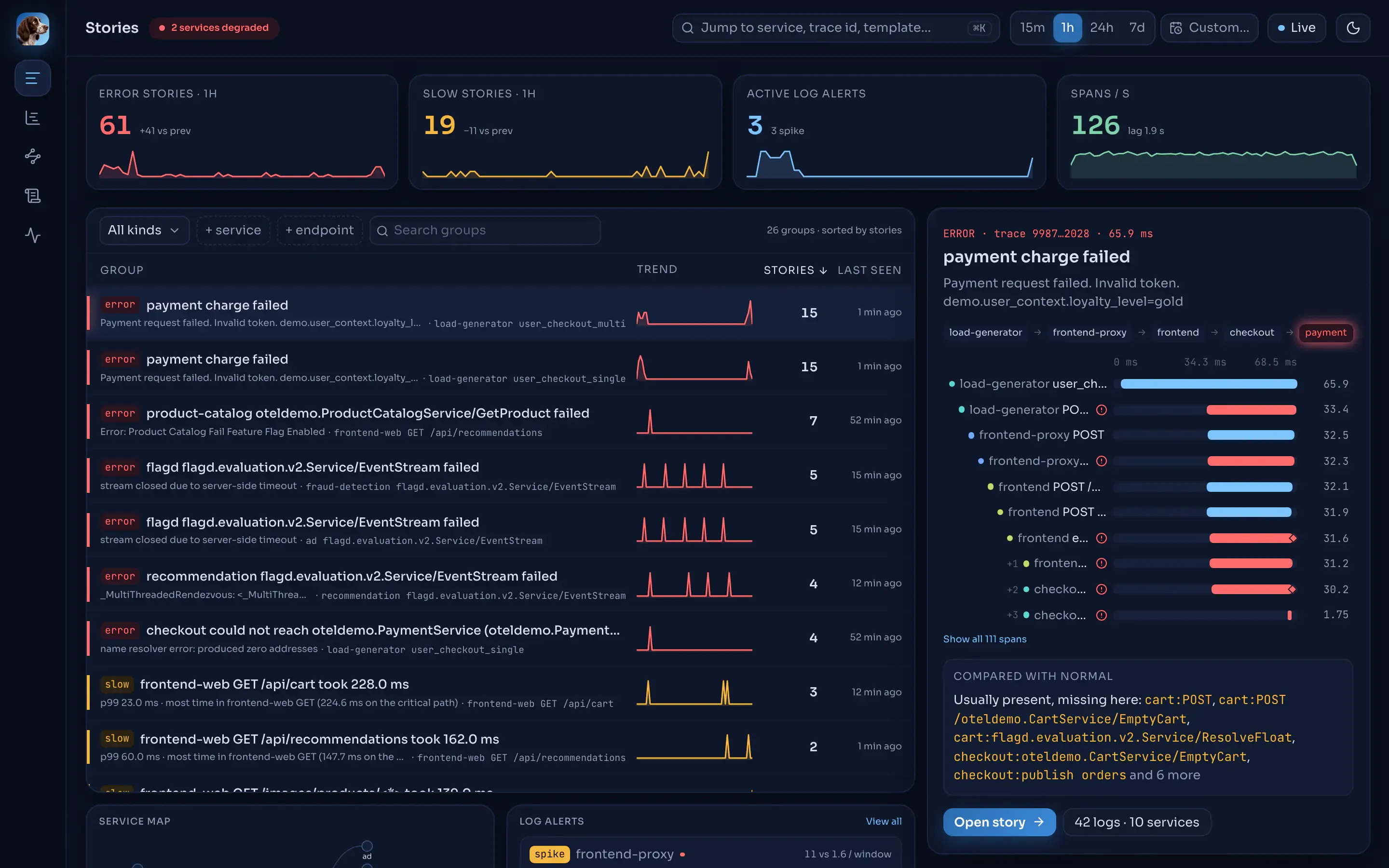The image size is (1389, 868).
Task: Click the calendar icon in Custom range
Action: (x=1175, y=28)
